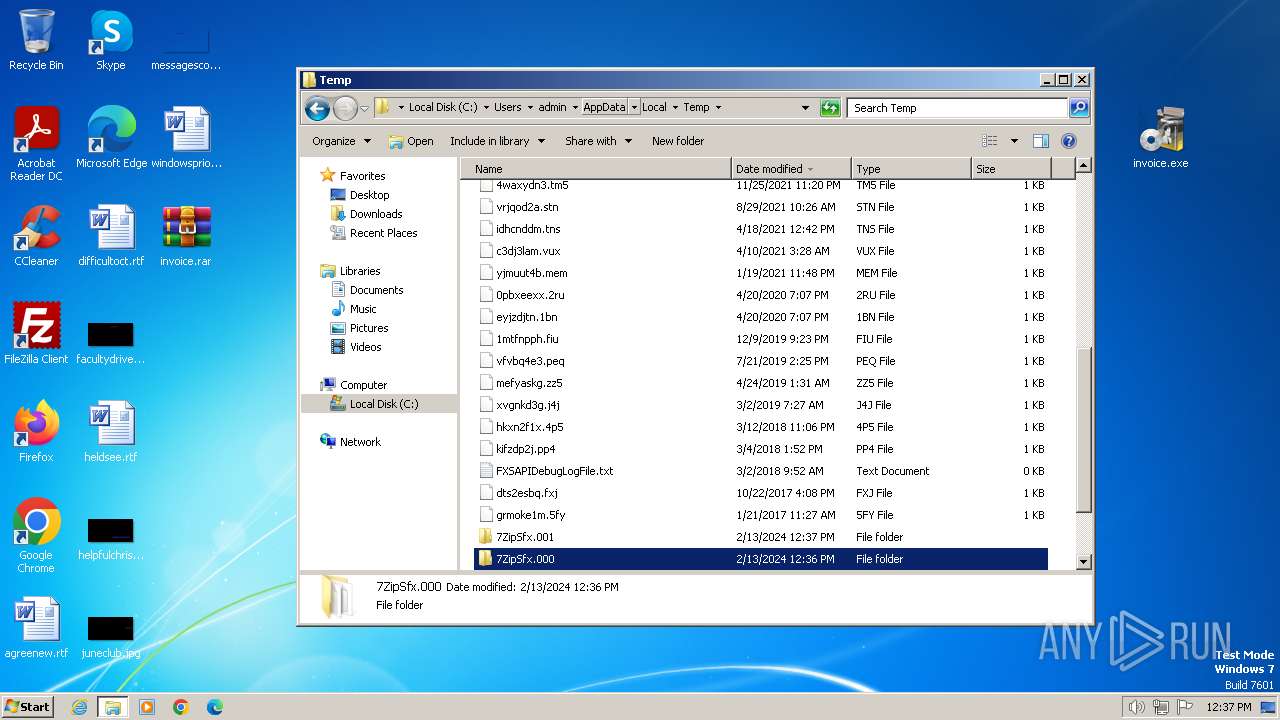1280x720 pixels.
Task: Sort by Type column header
Action: point(911,169)
